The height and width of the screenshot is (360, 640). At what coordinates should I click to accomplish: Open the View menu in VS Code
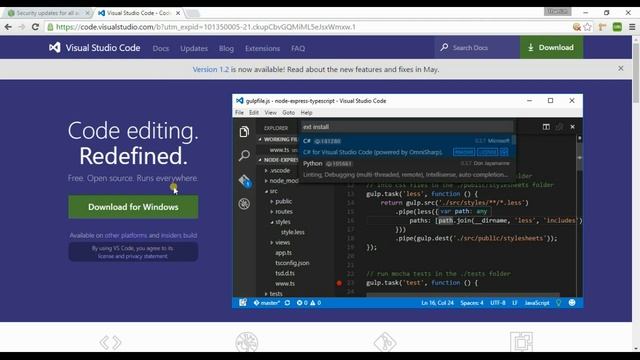(271, 112)
